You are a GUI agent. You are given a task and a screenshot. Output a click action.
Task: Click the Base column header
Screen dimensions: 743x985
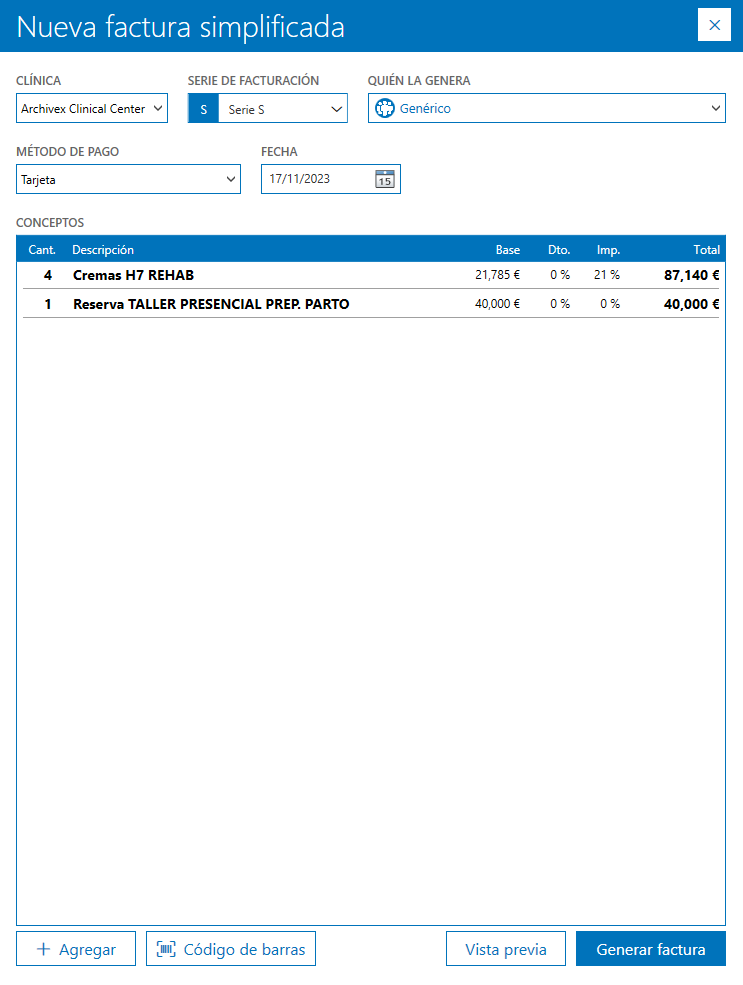507,250
